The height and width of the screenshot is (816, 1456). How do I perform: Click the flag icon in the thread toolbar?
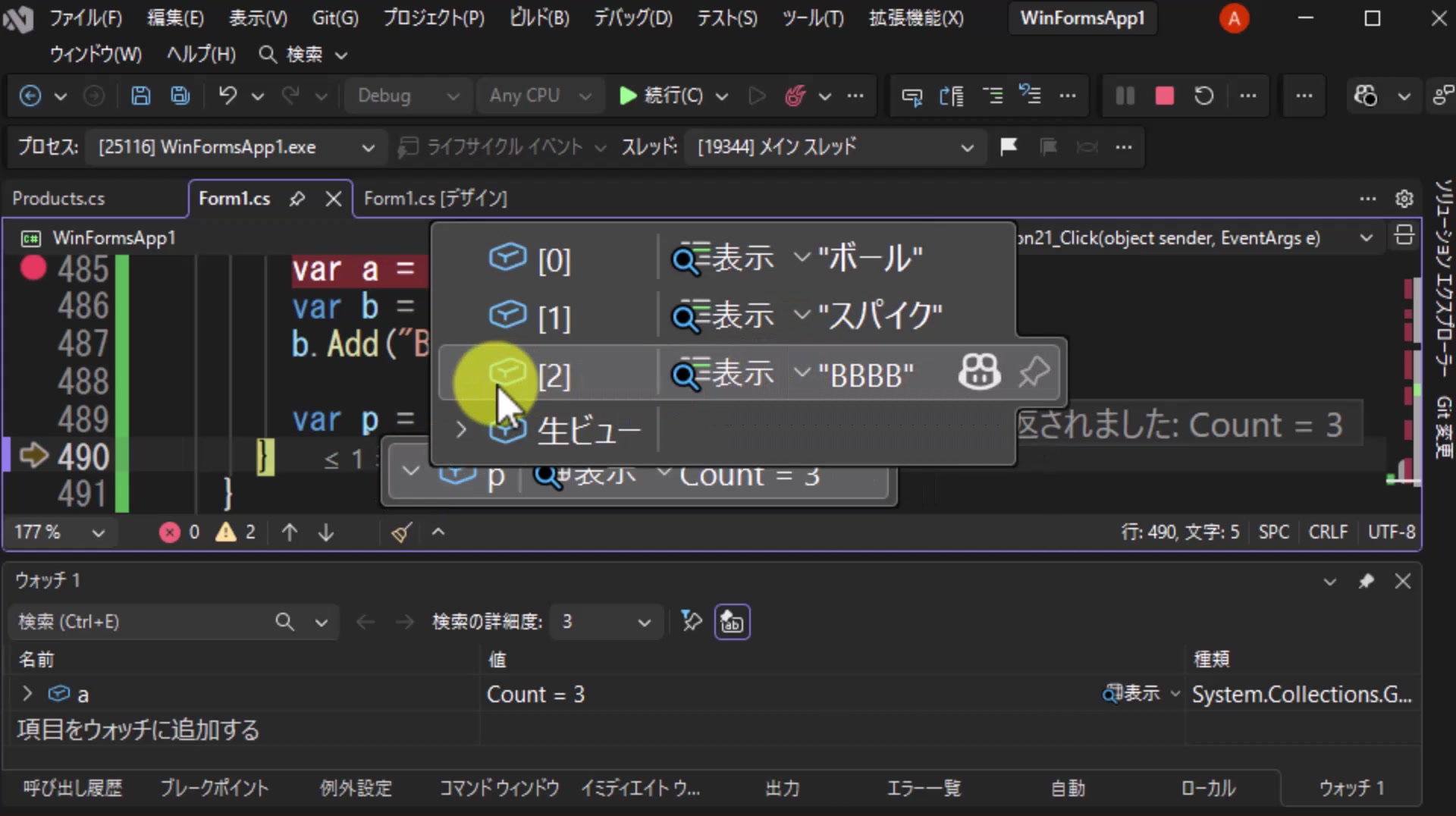(1009, 146)
